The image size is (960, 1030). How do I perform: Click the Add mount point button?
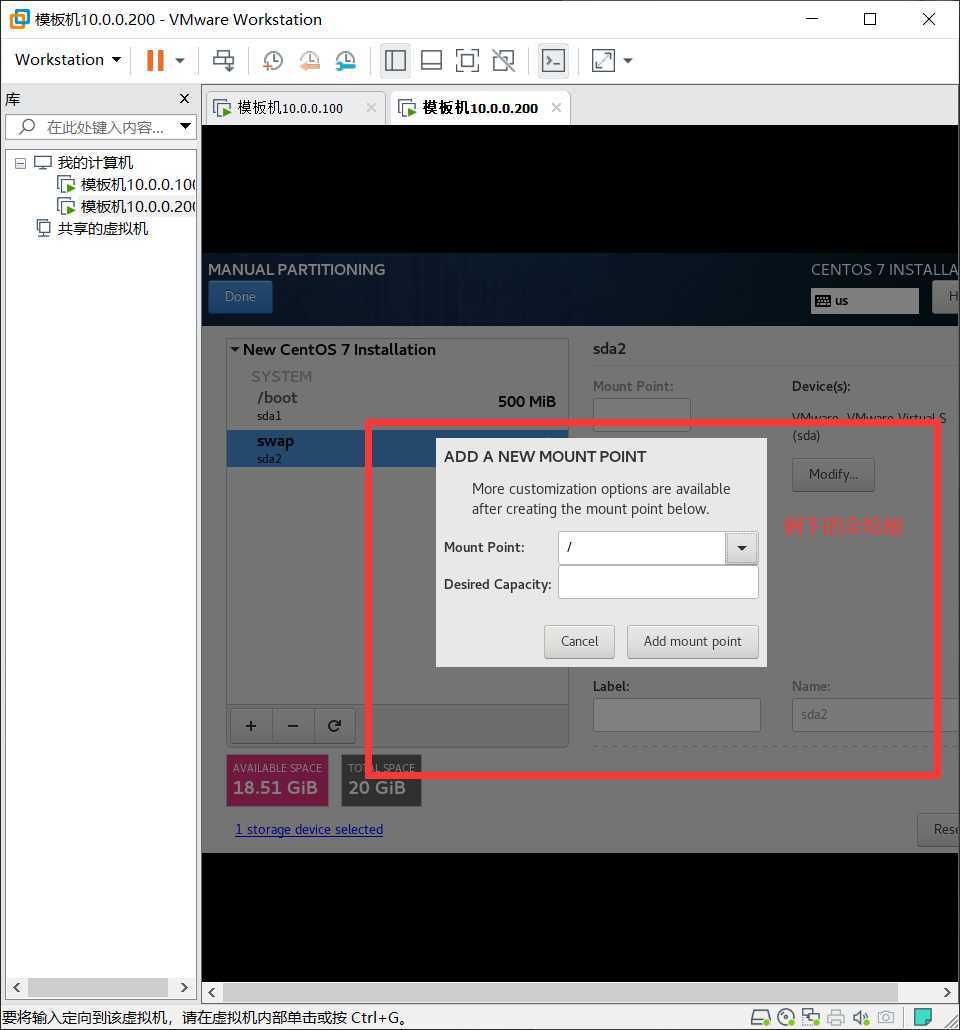pos(693,642)
